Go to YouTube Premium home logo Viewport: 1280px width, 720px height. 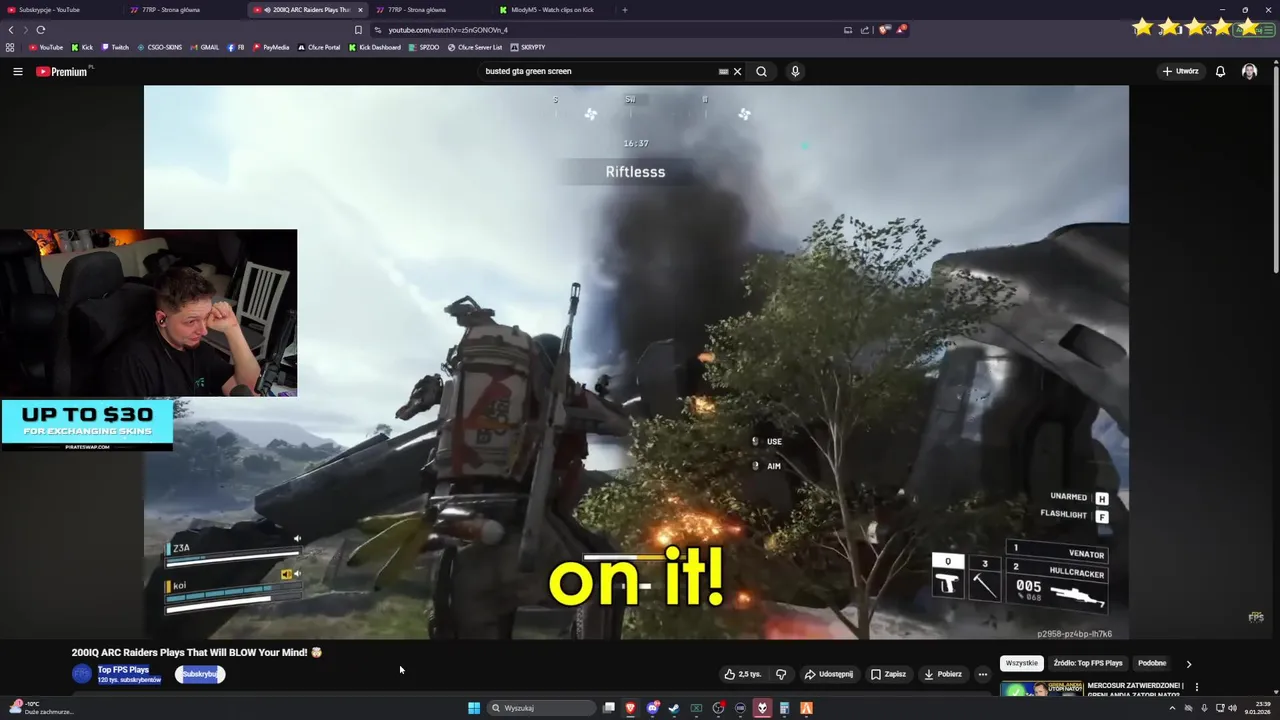[x=62, y=71]
